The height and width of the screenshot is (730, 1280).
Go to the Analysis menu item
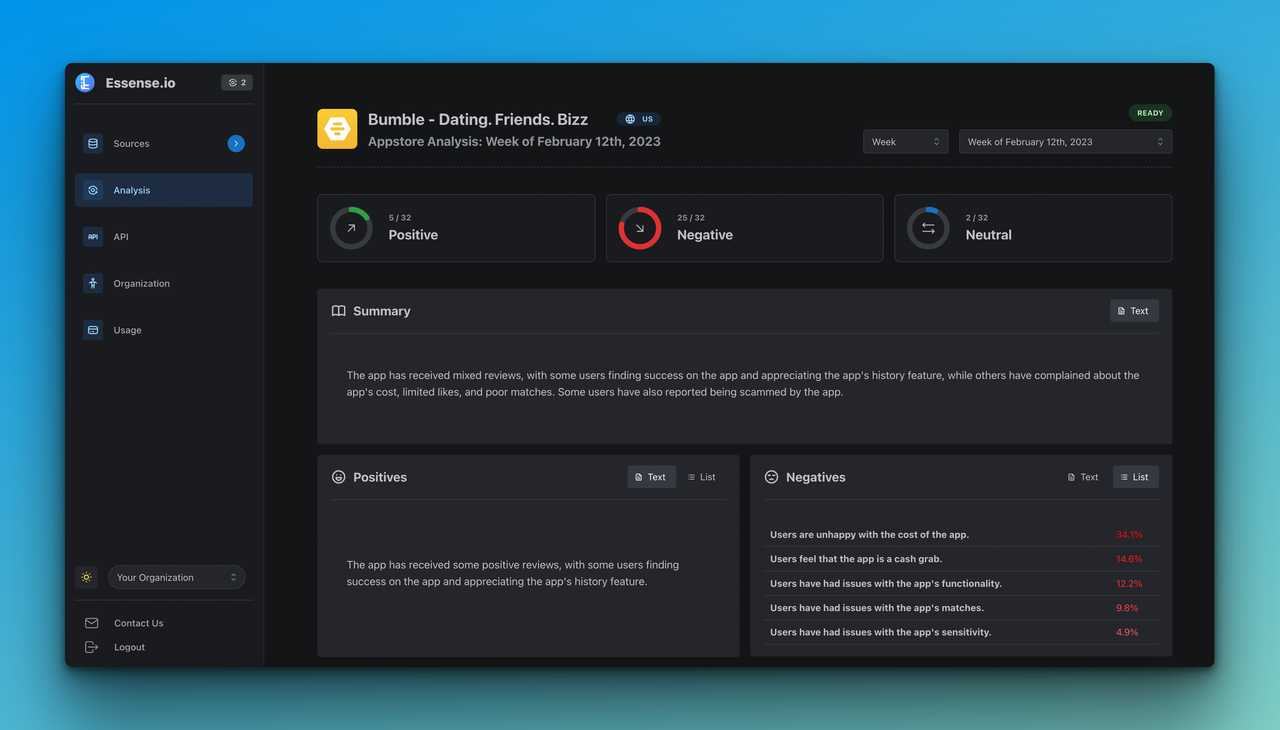[164, 190]
